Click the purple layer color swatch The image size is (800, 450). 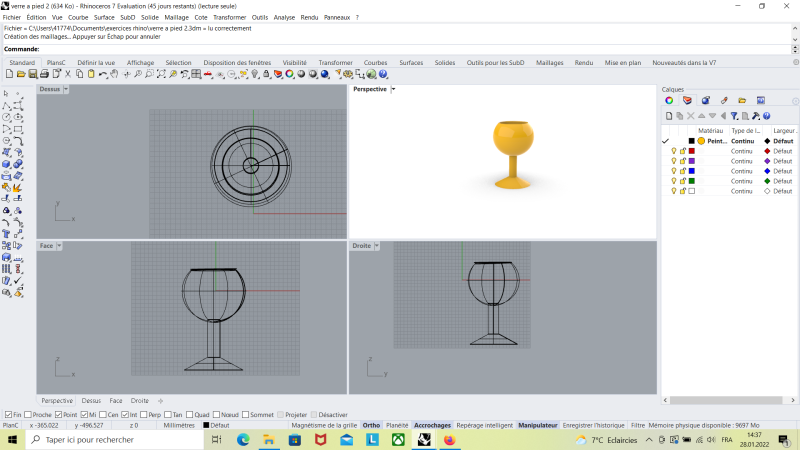691,161
